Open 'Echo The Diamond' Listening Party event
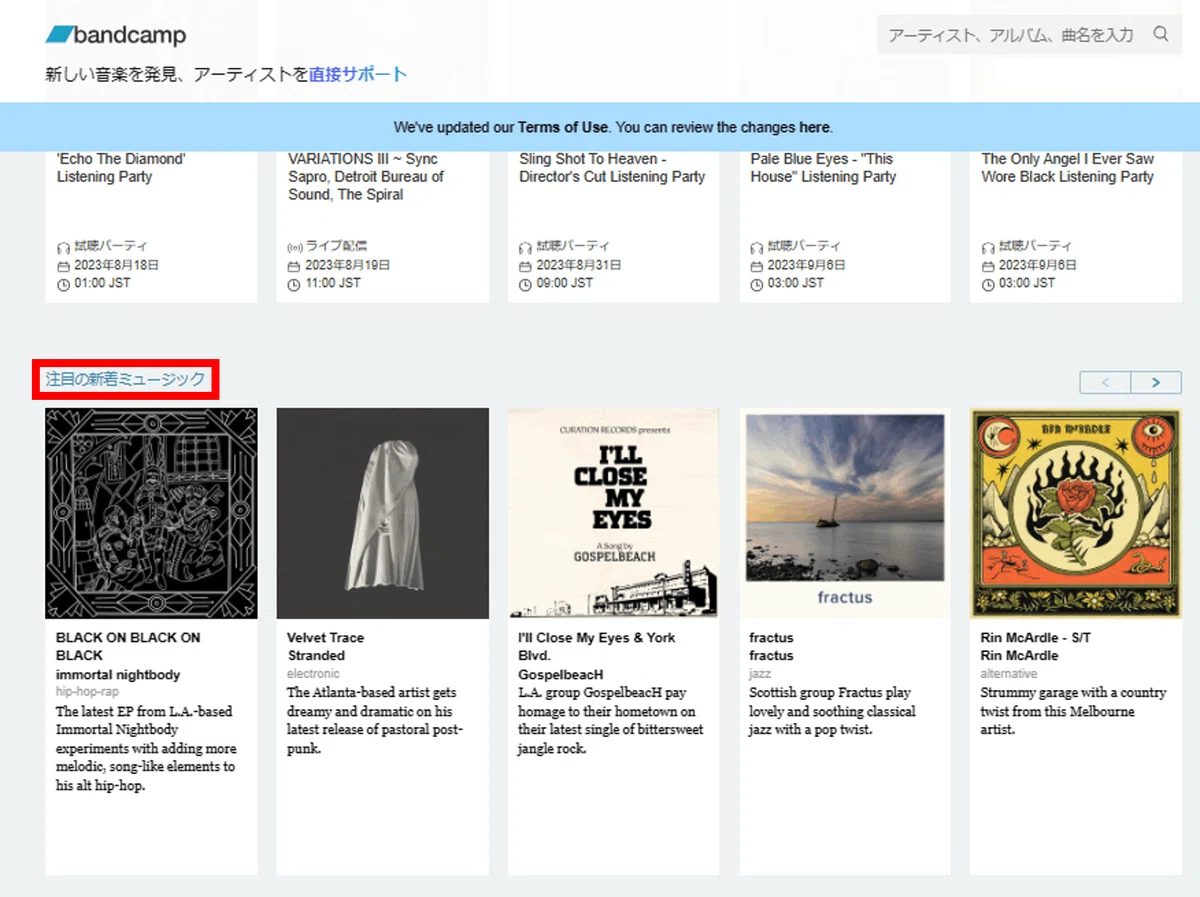Viewport: 1200px width, 897px height. (x=121, y=168)
